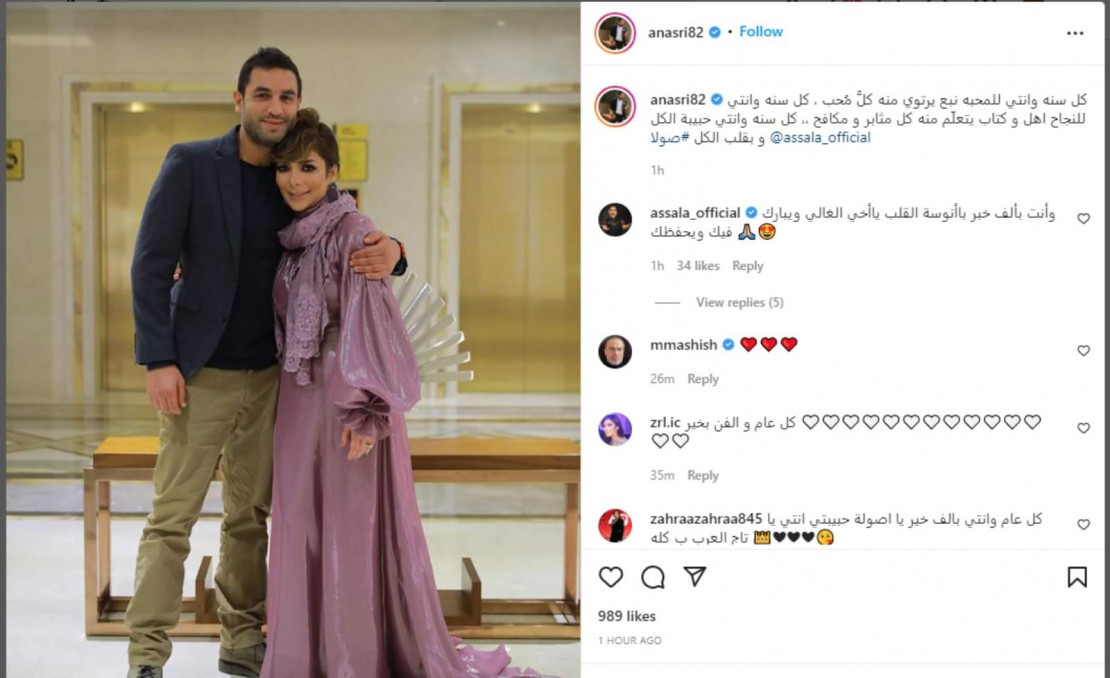Open the @assala_official mention in caption
This screenshot has width=1110, height=678.
(820, 138)
